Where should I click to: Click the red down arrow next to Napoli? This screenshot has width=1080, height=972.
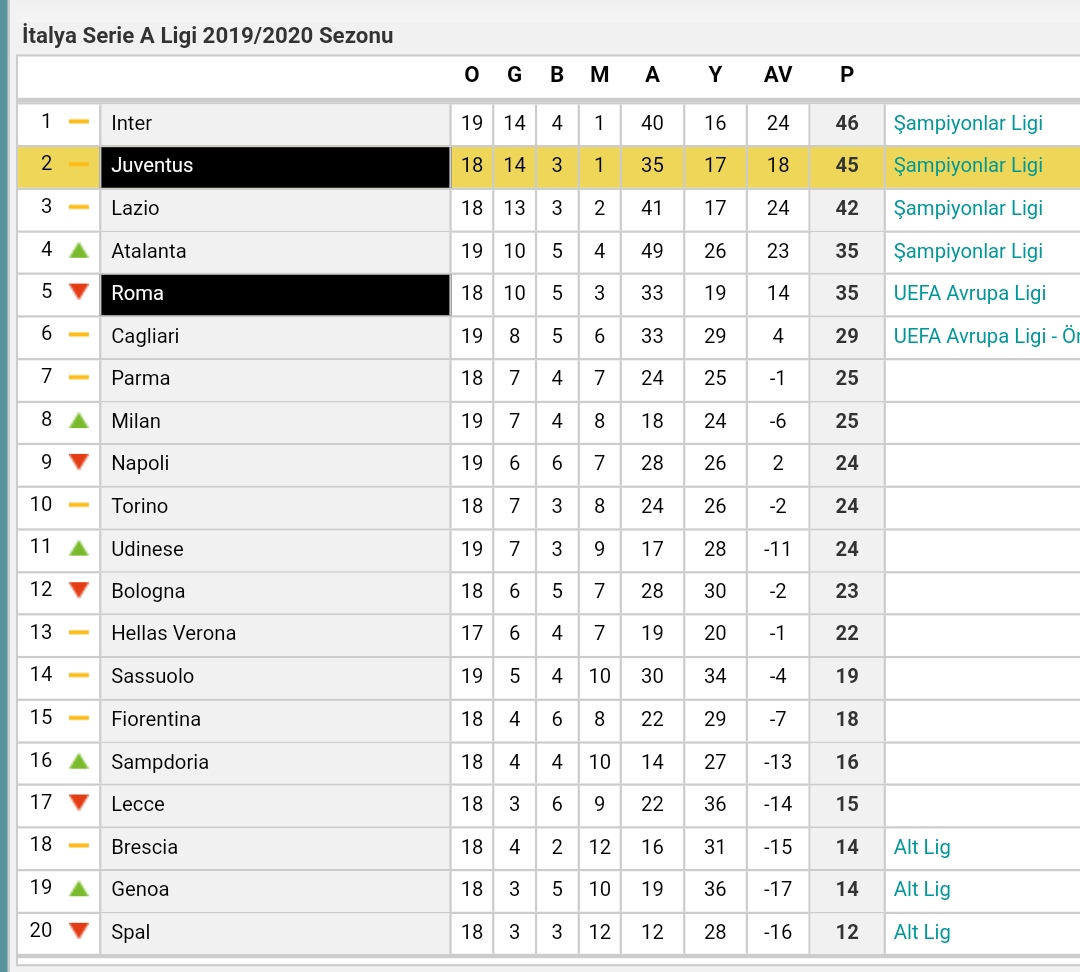(79, 462)
